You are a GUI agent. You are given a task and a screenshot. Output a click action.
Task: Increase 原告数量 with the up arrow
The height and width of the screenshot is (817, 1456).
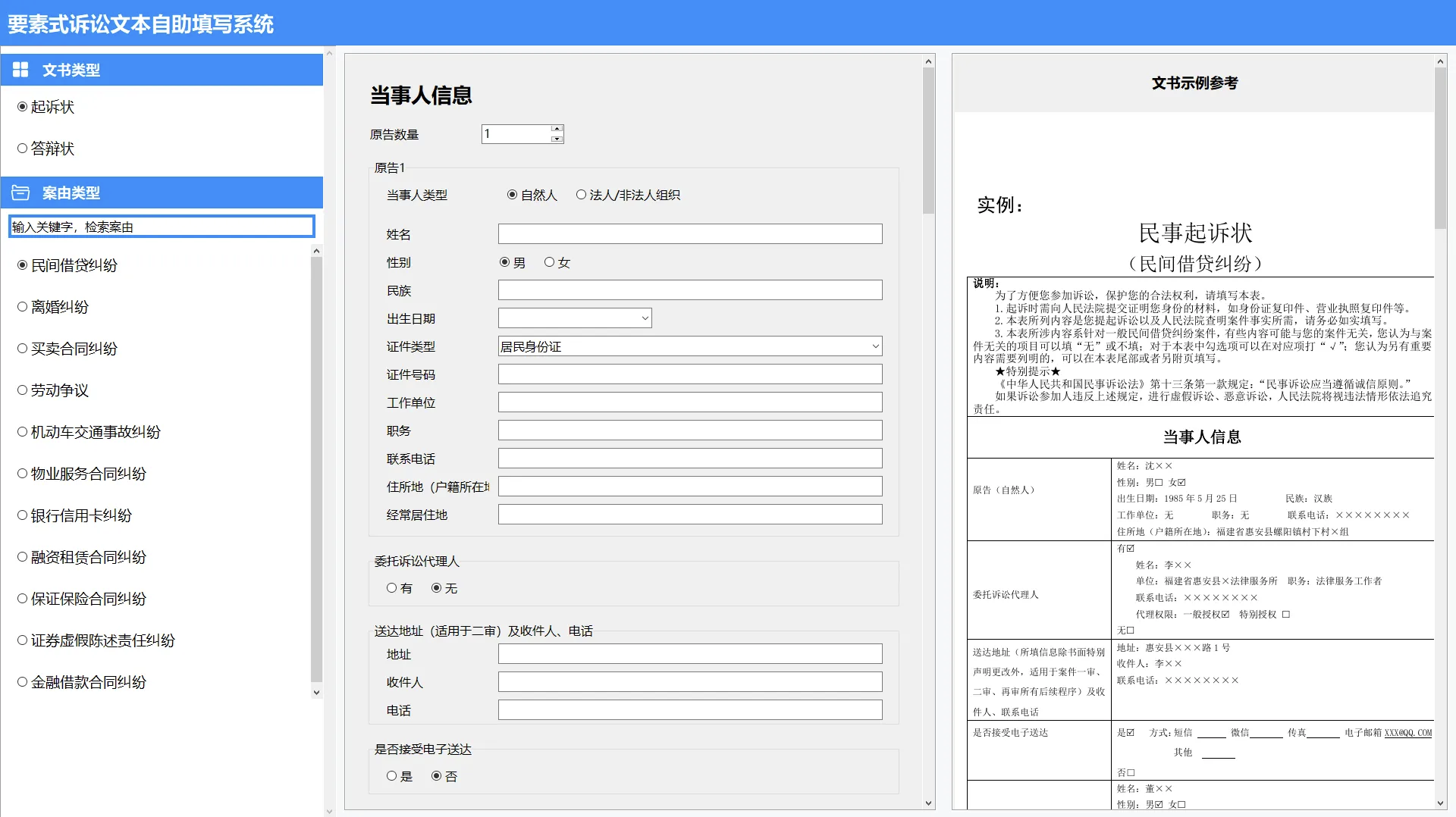coord(557,129)
